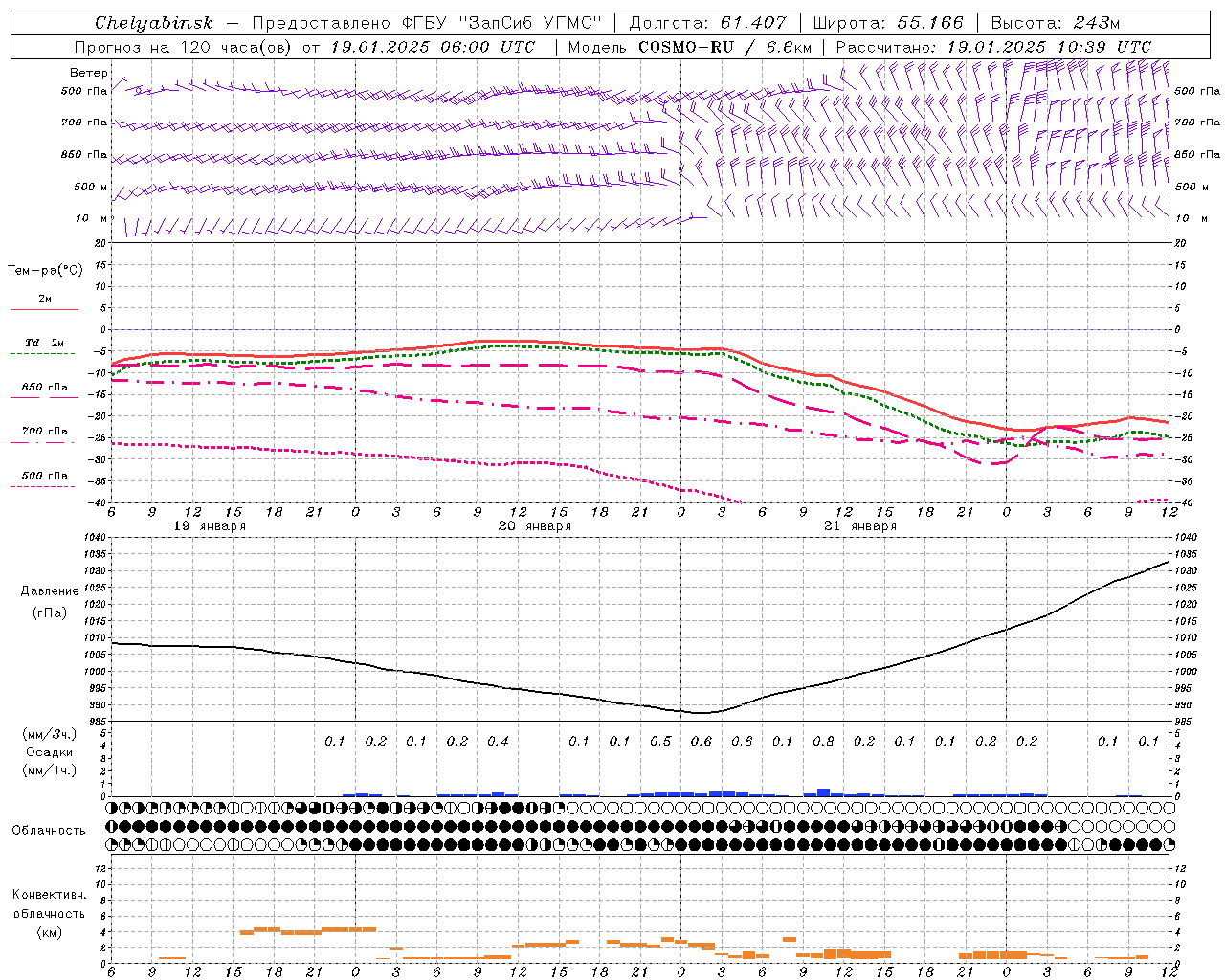Screen dimensions: 1225x980
Task: Click the 0.8 precipitation amount value
Action: click(x=823, y=741)
